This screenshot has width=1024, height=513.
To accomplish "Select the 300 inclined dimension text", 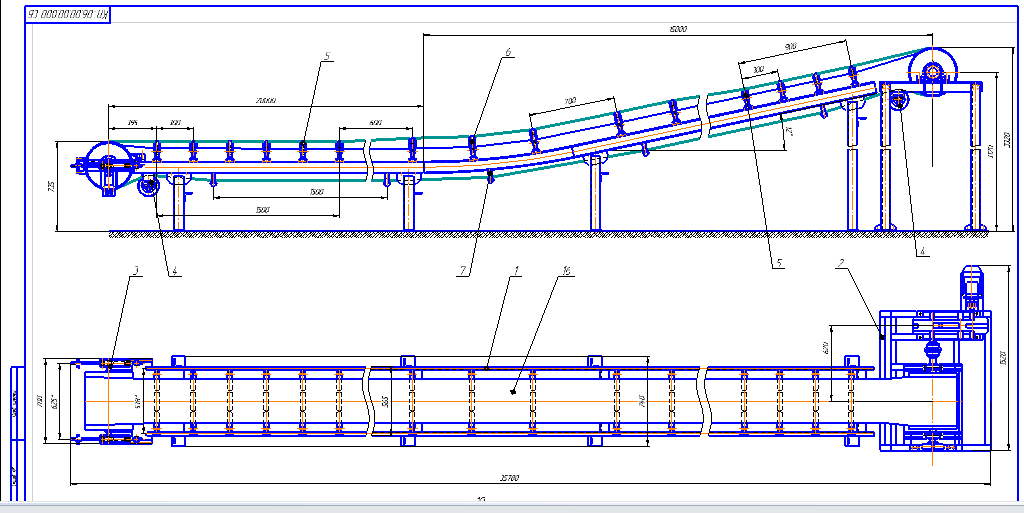I will [758, 69].
